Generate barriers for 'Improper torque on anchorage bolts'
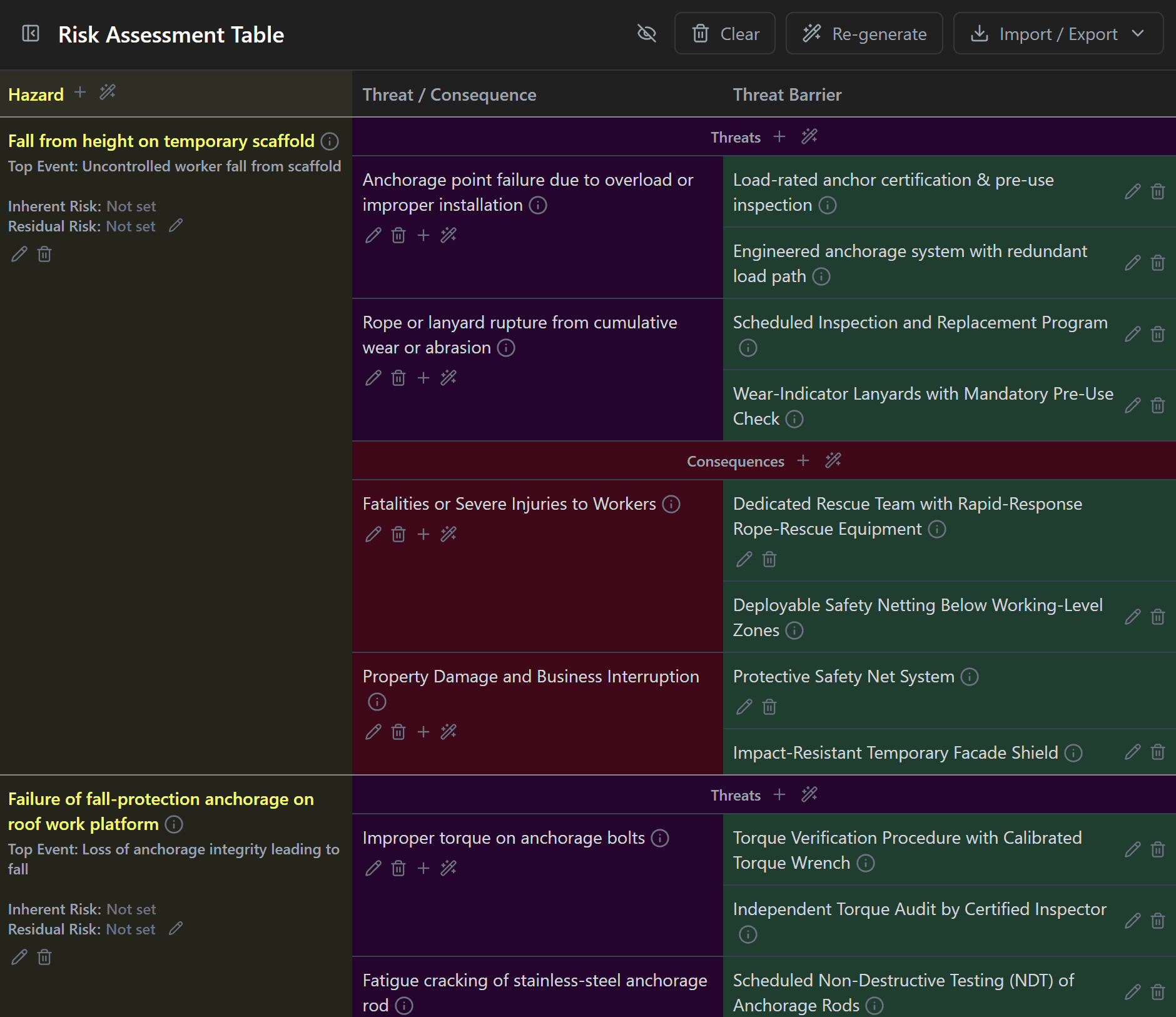Screen dimensions: 1176x1017 (x=449, y=868)
